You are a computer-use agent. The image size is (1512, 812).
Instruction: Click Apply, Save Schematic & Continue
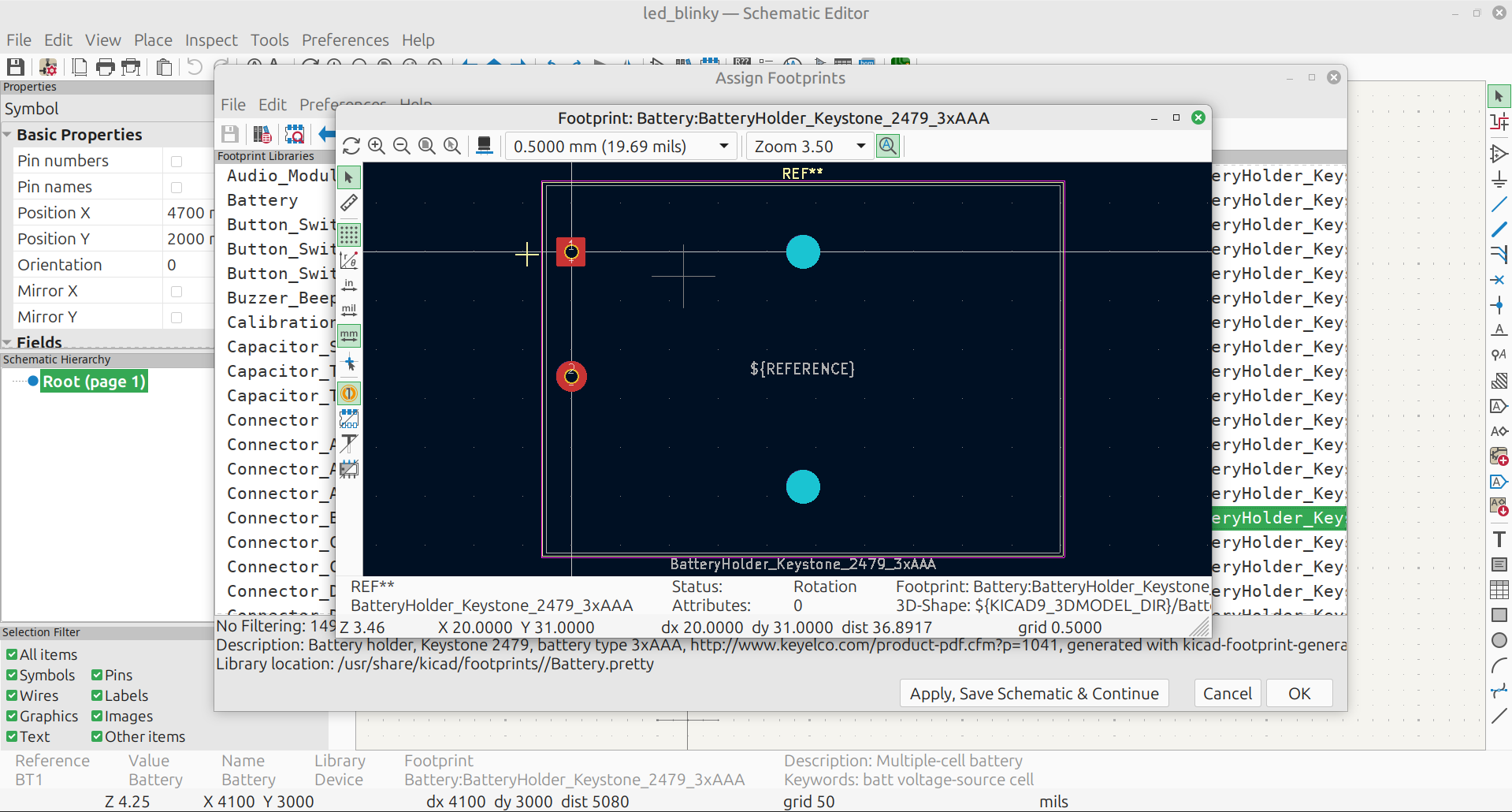1034,694
